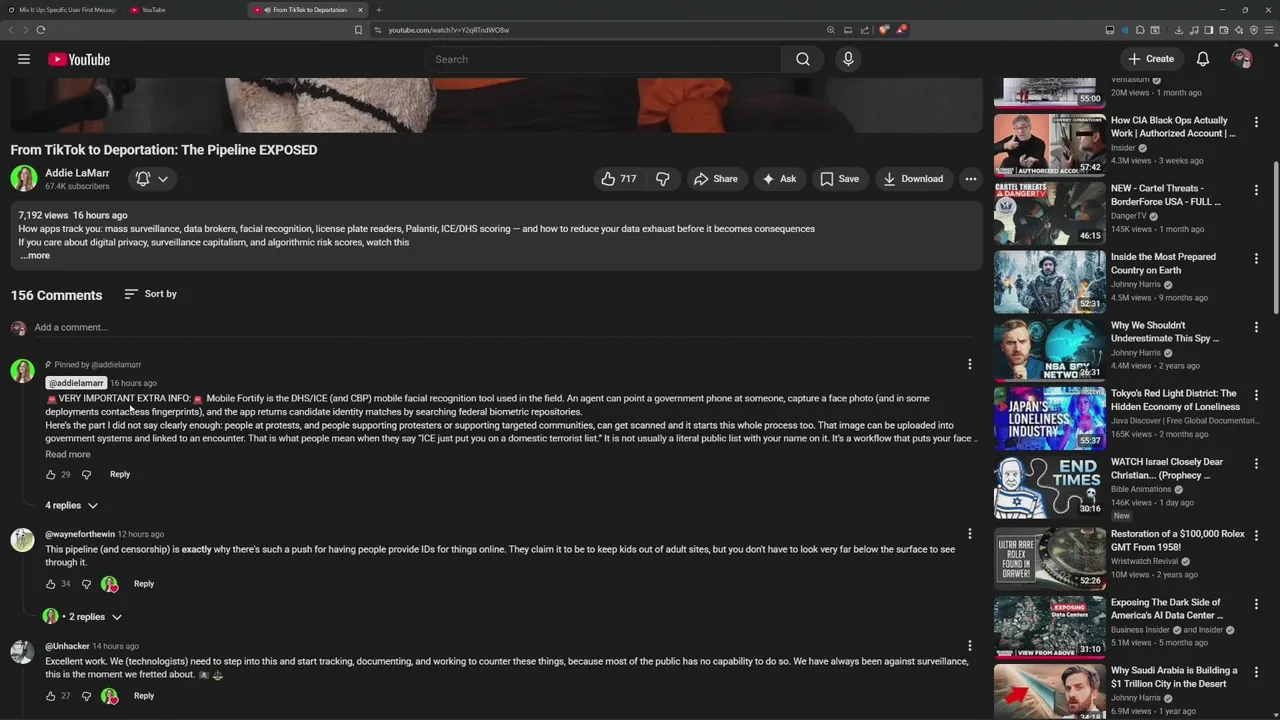Save the video to a playlist
The width and height of the screenshot is (1280, 720).
point(840,179)
